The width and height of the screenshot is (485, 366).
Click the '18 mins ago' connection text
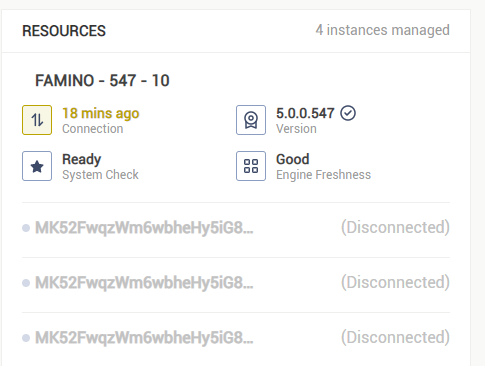101,113
